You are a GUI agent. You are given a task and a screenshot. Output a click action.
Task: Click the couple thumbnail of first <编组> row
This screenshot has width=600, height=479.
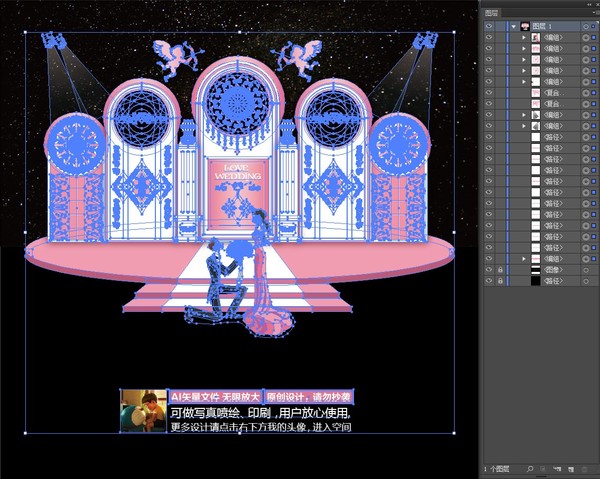point(536,37)
